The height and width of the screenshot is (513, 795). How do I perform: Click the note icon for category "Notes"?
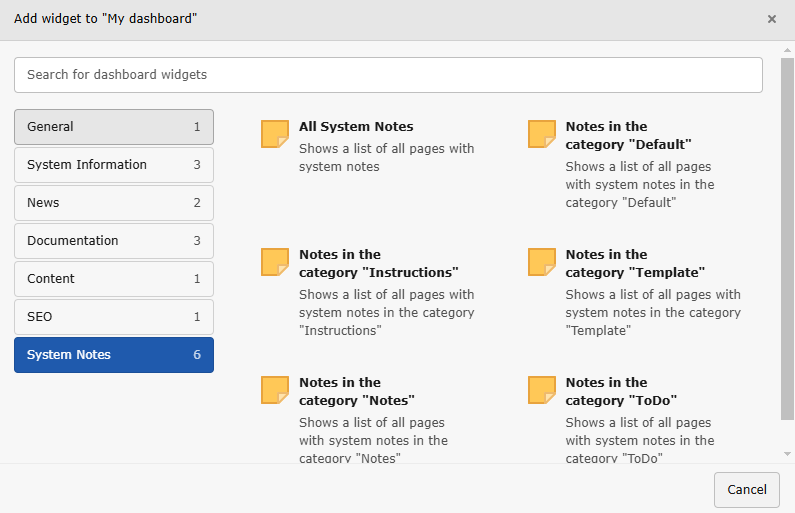pyautogui.click(x=274, y=390)
